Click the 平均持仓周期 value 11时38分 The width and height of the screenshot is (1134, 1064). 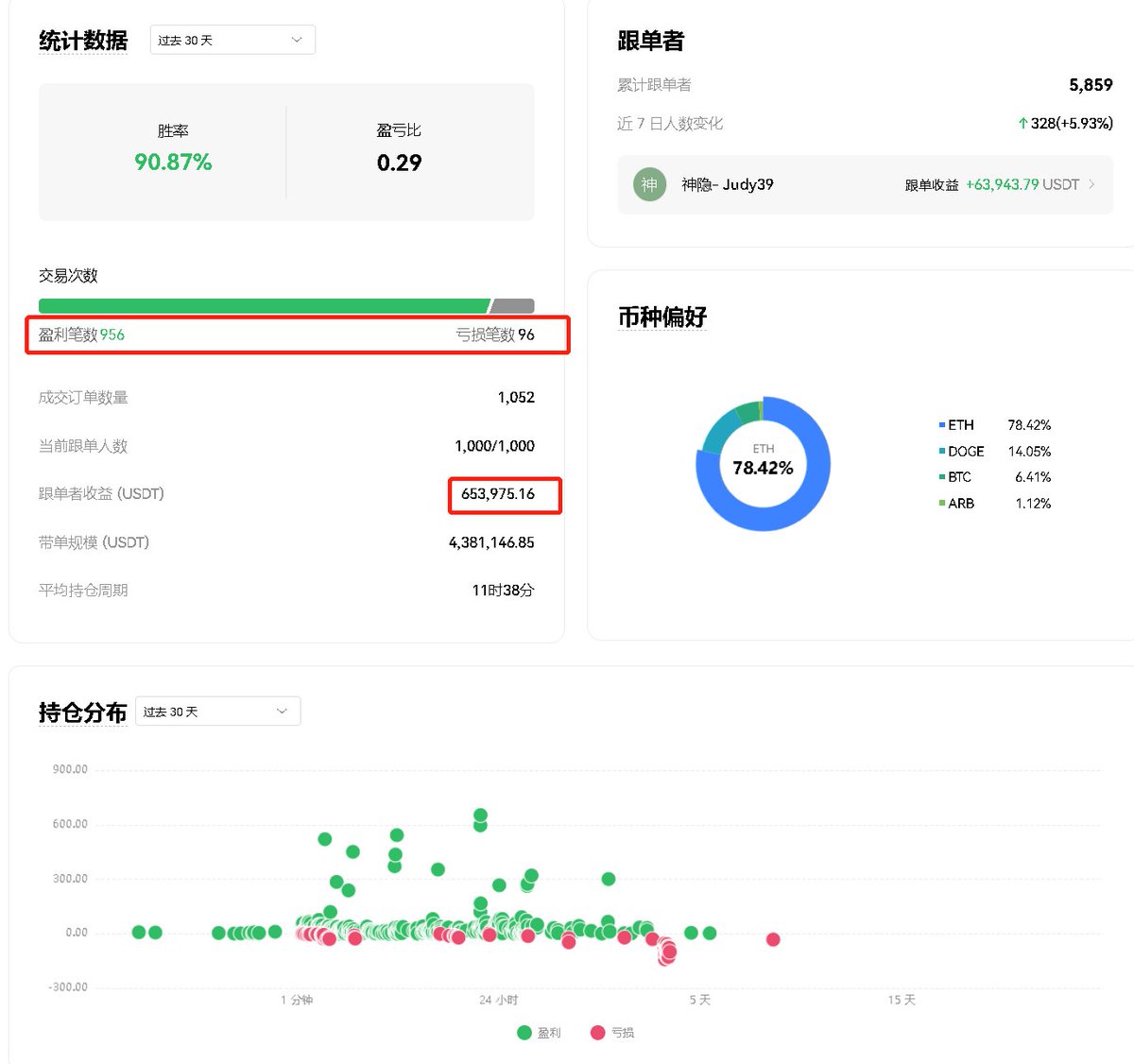tap(503, 591)
